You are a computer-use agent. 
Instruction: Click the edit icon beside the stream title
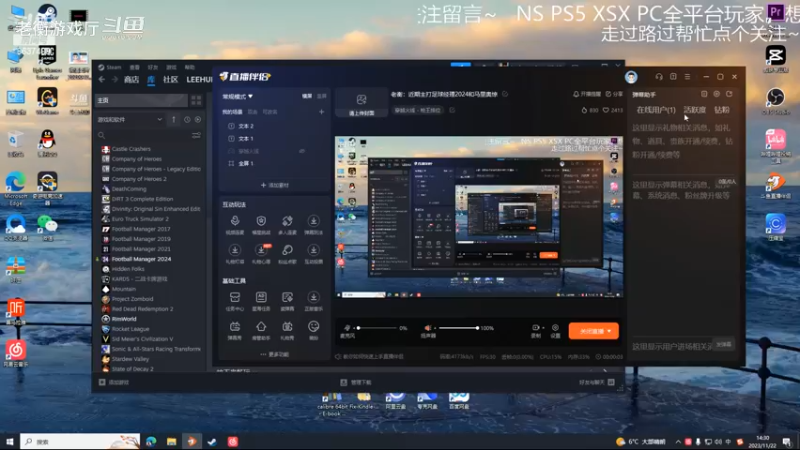pyautogui.click(x=505, y=94)
